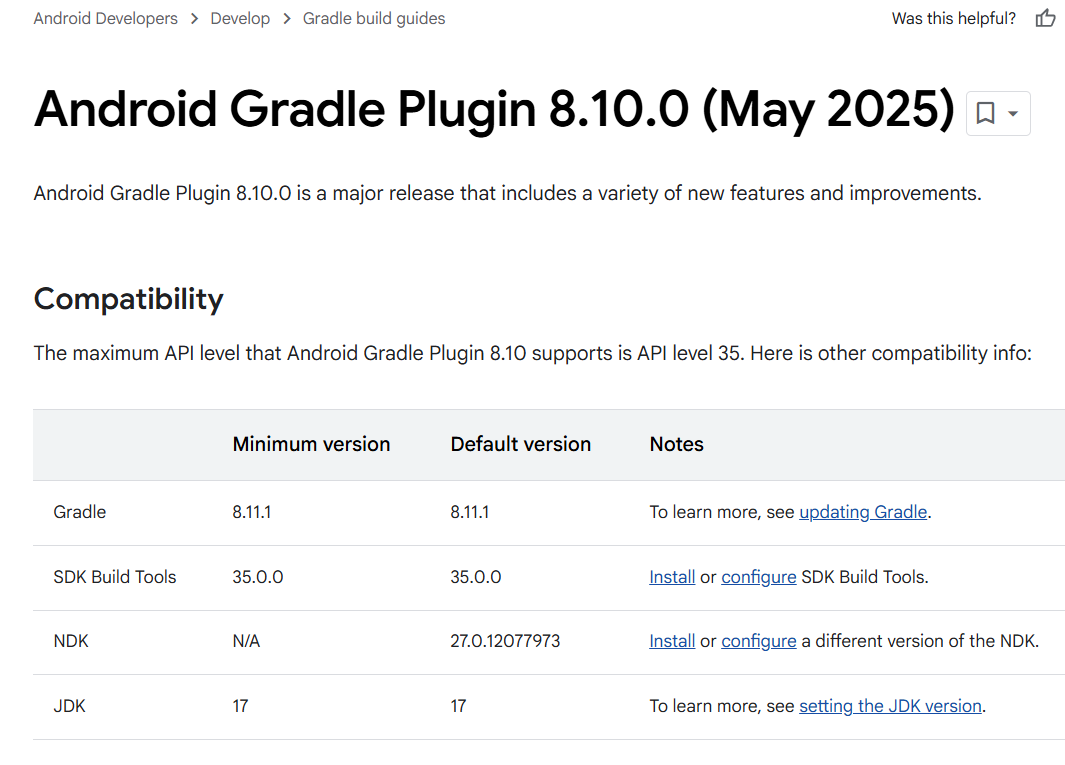Click the 'N/A' minimum version cell
The height and width of the screenshot is (765, 1065).
[x=246, y=641]
